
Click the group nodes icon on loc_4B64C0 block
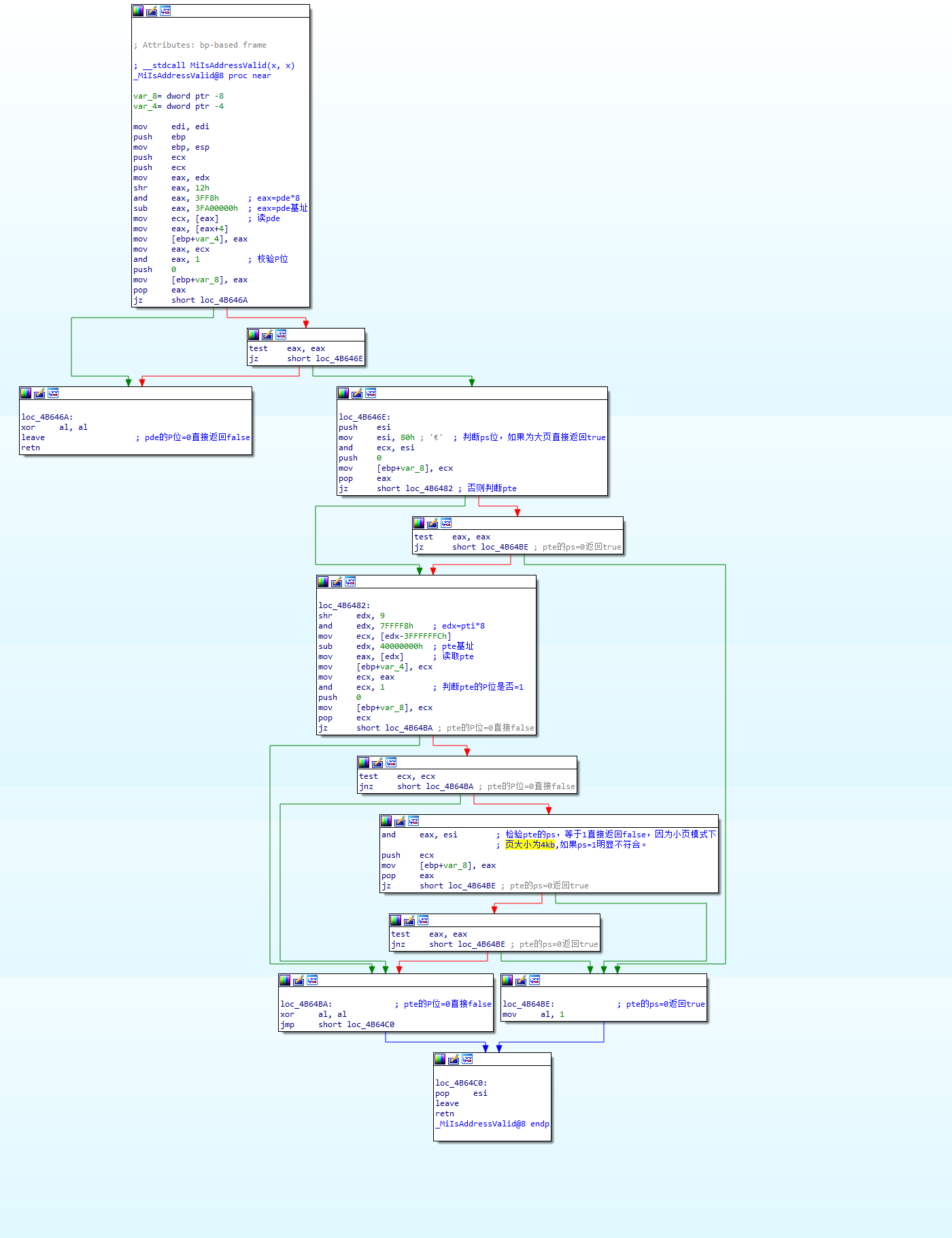(467, 1059)
